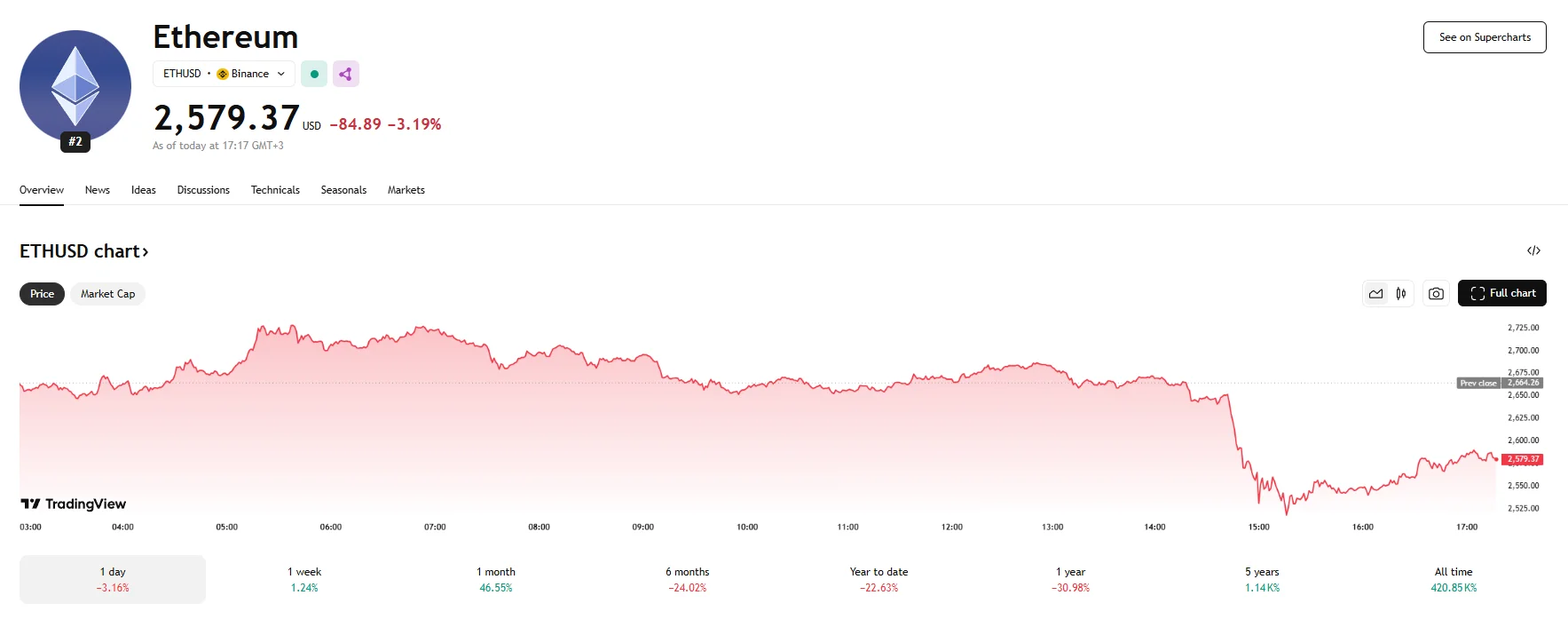Click the TradingView logo on chart
1568x619 pixels.
click(74, 504)
